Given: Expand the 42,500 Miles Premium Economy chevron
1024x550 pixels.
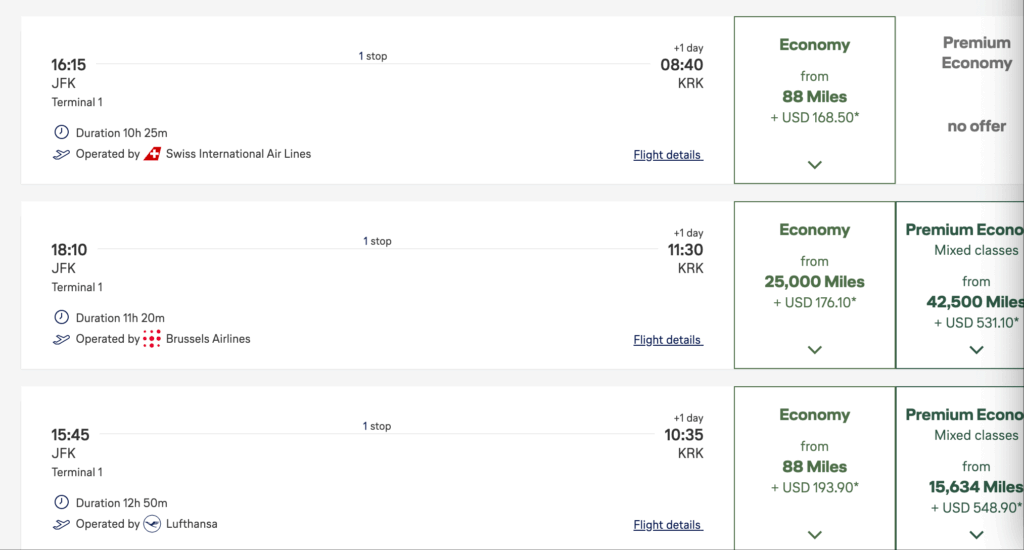Looking at the screenshot, I should coord(976,349).
